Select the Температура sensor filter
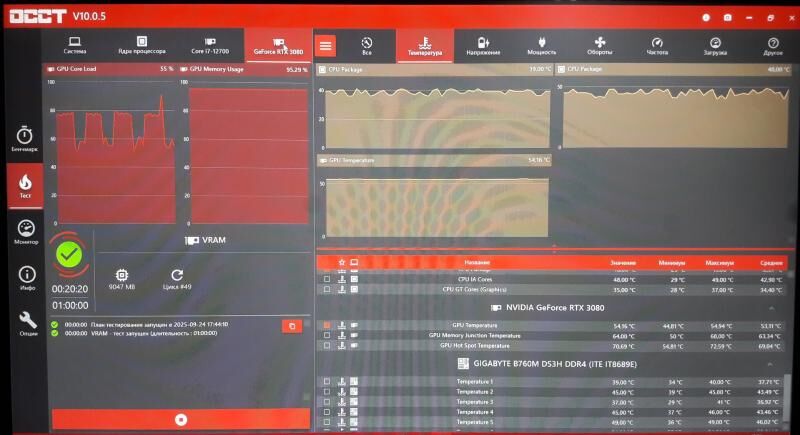The height and width of the screenshot is (435, 800). click(x=425, y=46)
